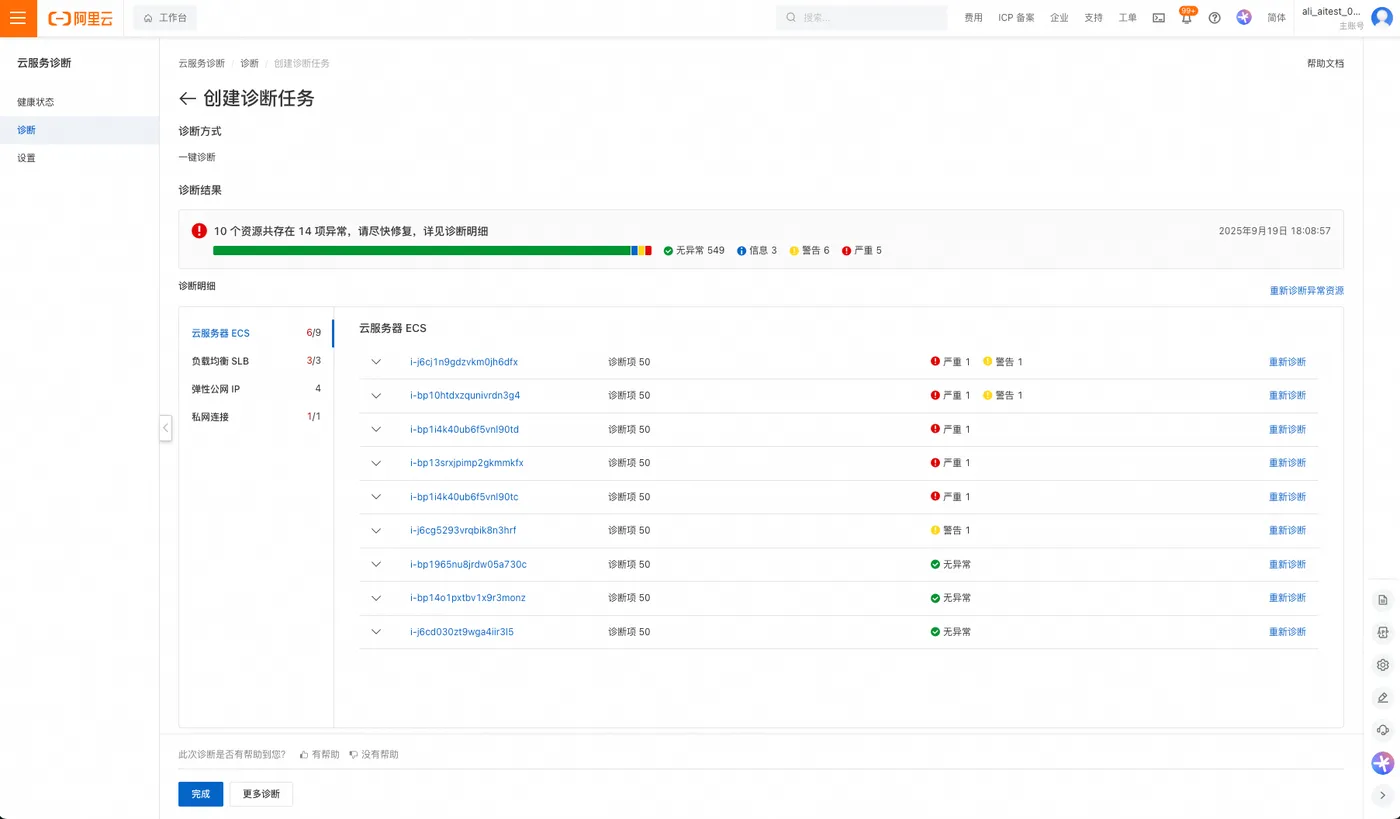Click the Alibaba Cloud logo
Image resolution: width=1400 pixels, height=819 pixels.
(x=80, y=18)
